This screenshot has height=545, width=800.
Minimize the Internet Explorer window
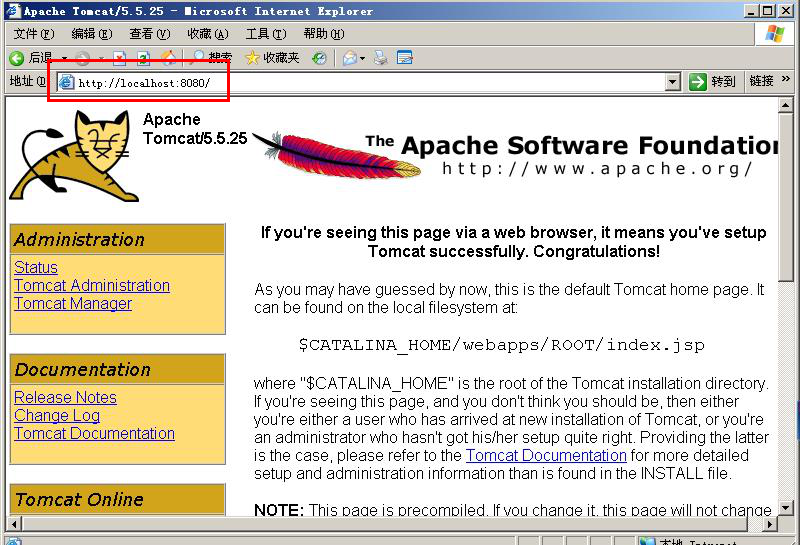click(x=751, y=11)
